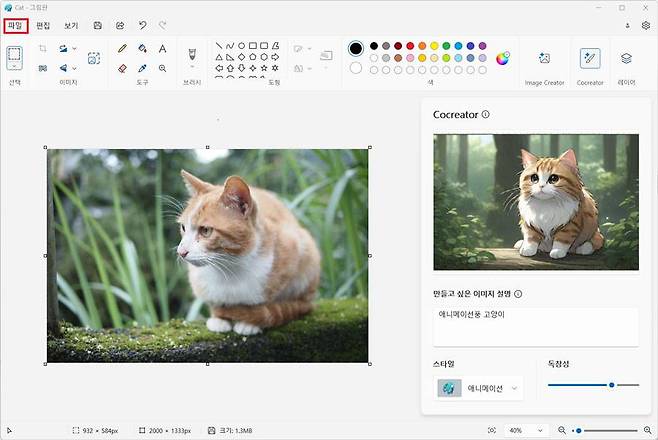The width and height of the screenshot is (658, 440).
Task: Open the Edit colors wheel
Action: 503,57
